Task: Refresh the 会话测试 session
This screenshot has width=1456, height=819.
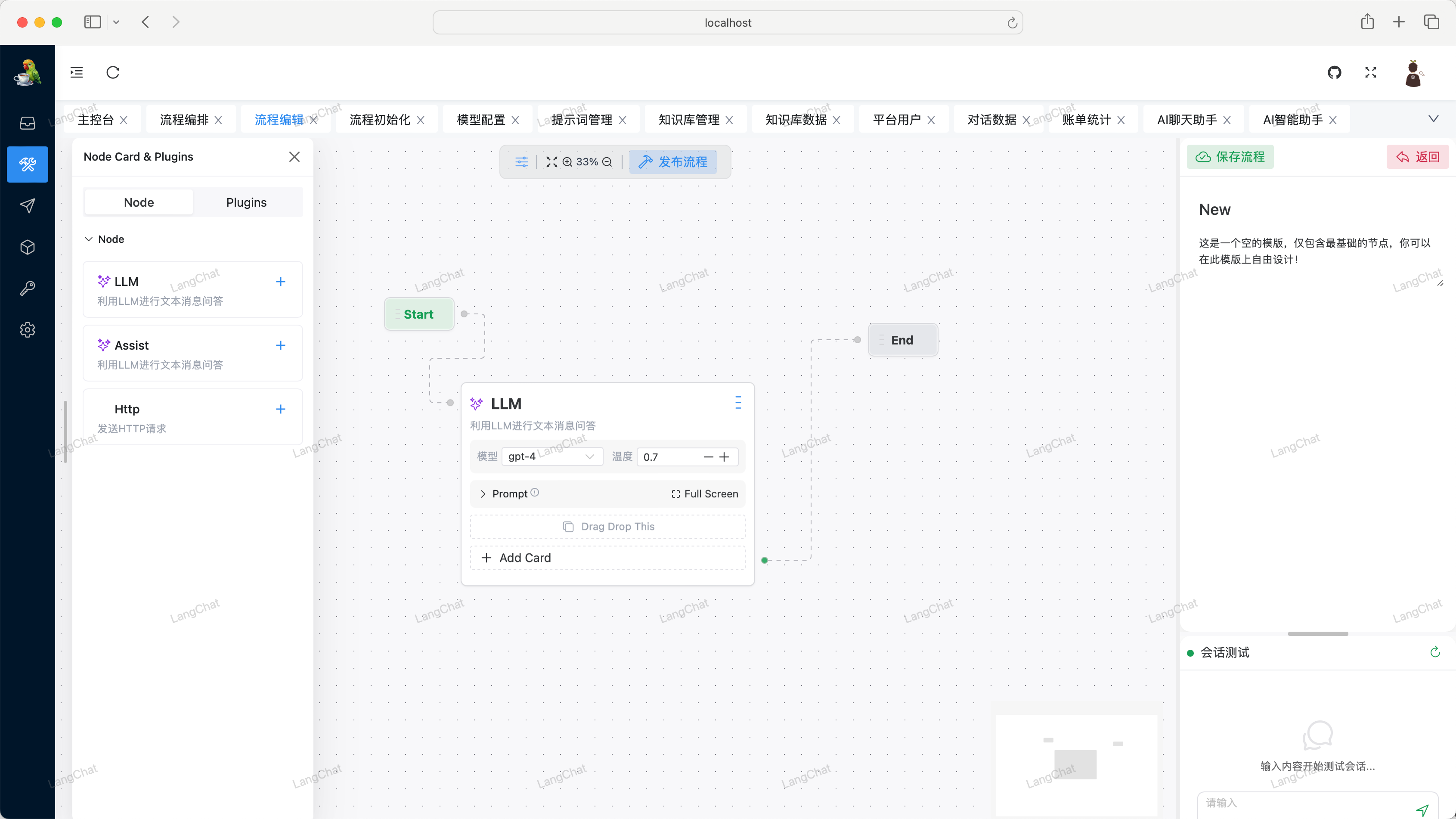Action: pyautogui.click(x=1434, y=652)
